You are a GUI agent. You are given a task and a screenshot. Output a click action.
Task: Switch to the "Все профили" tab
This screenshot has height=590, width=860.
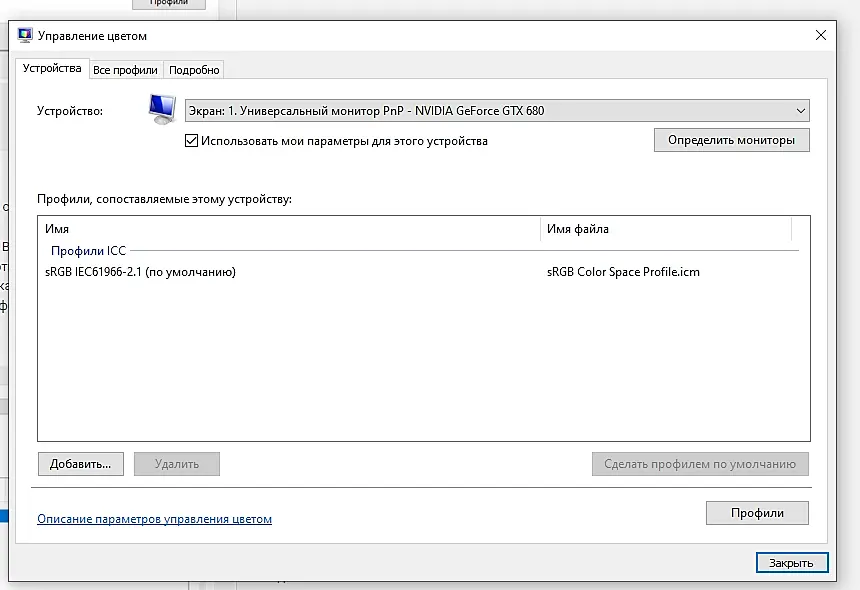(125, 70)
